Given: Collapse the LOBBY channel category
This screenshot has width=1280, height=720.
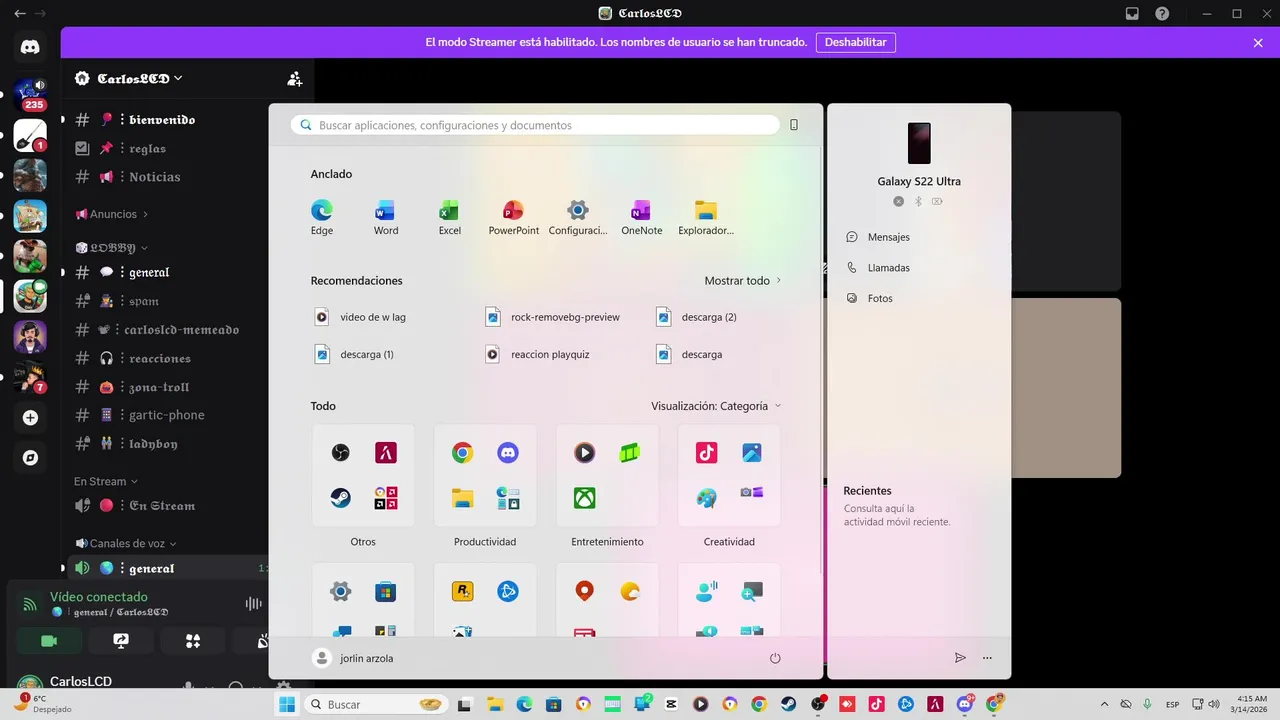Looking at the screenshot, I should [x=112, y=248].
